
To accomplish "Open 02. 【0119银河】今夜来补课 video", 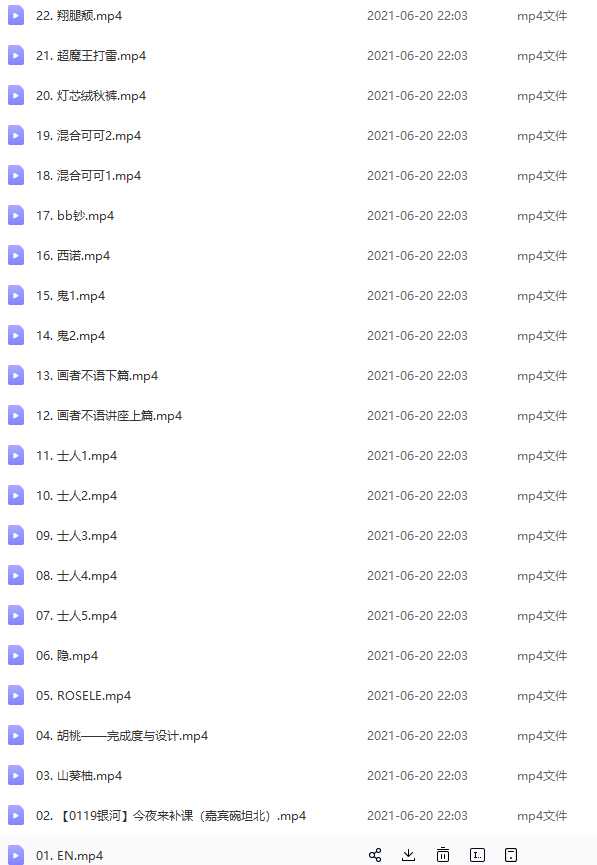I will coord(171,816).
